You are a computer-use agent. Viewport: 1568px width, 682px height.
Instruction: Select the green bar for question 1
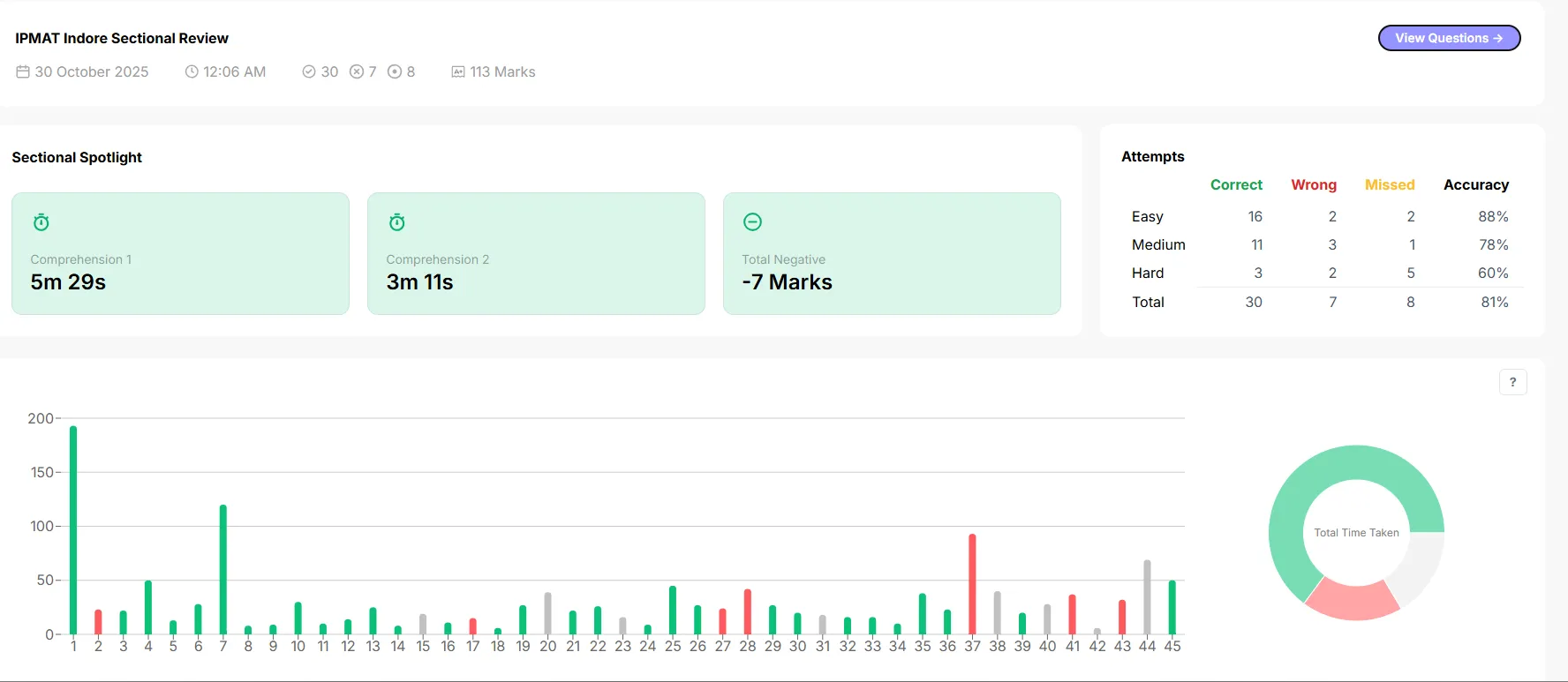click(x=73, y=530)
